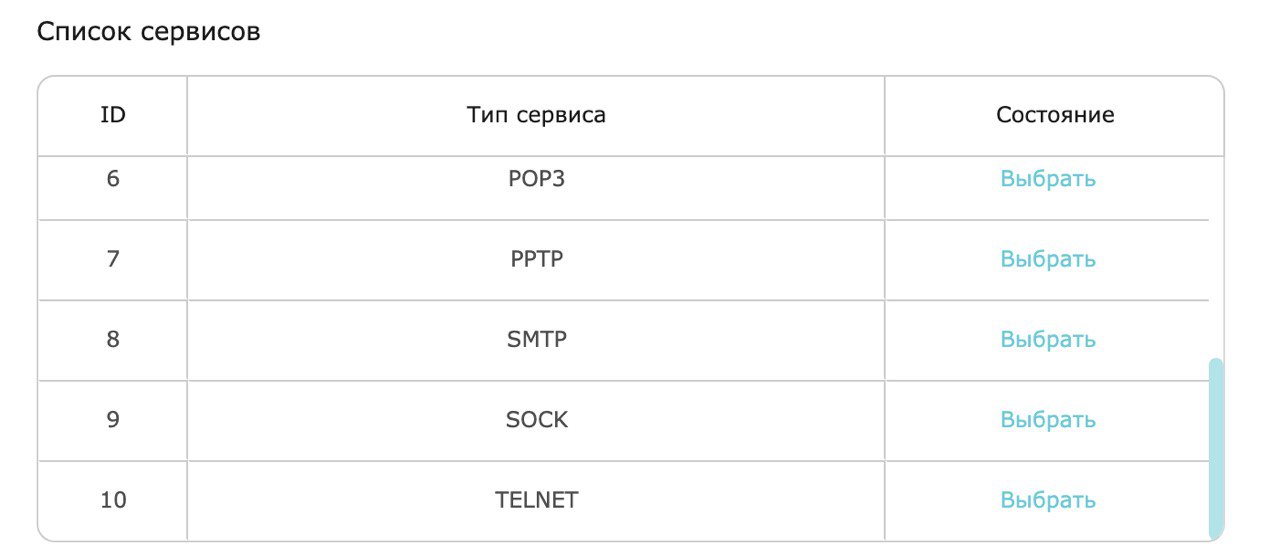Click the ID column header

coord(113,115)
